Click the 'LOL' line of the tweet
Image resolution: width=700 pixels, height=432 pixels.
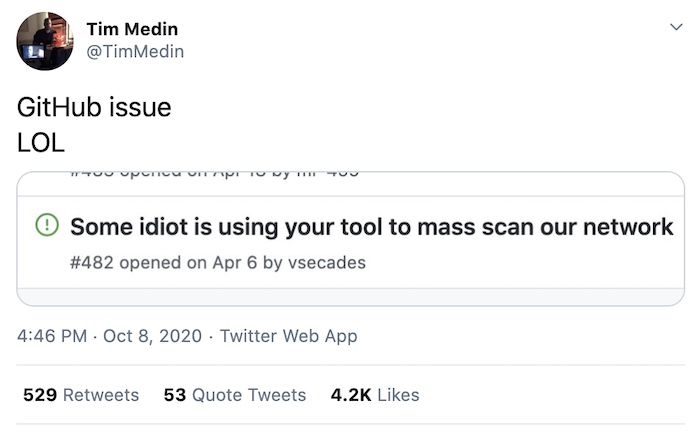coord(41,143)
